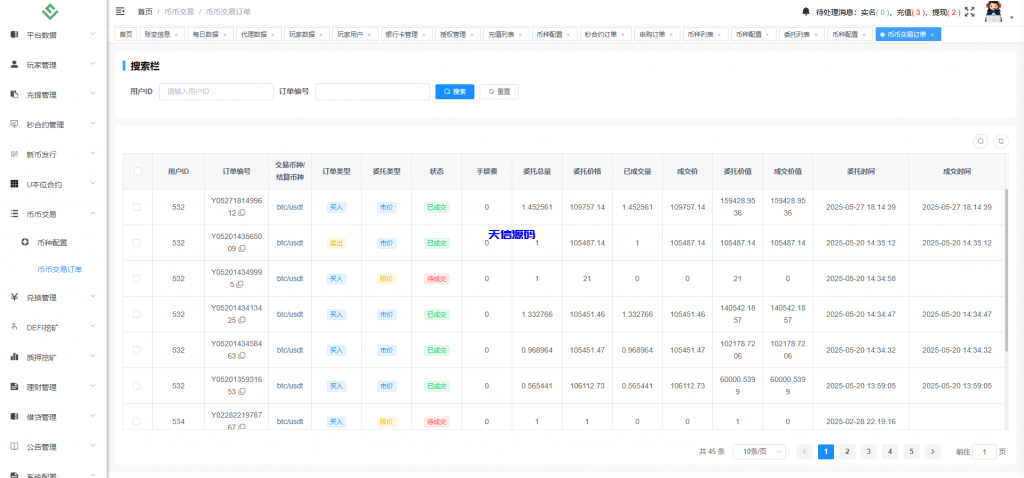
Task: Go to page 5 in pagination
Action: click(x=911, y=451)
